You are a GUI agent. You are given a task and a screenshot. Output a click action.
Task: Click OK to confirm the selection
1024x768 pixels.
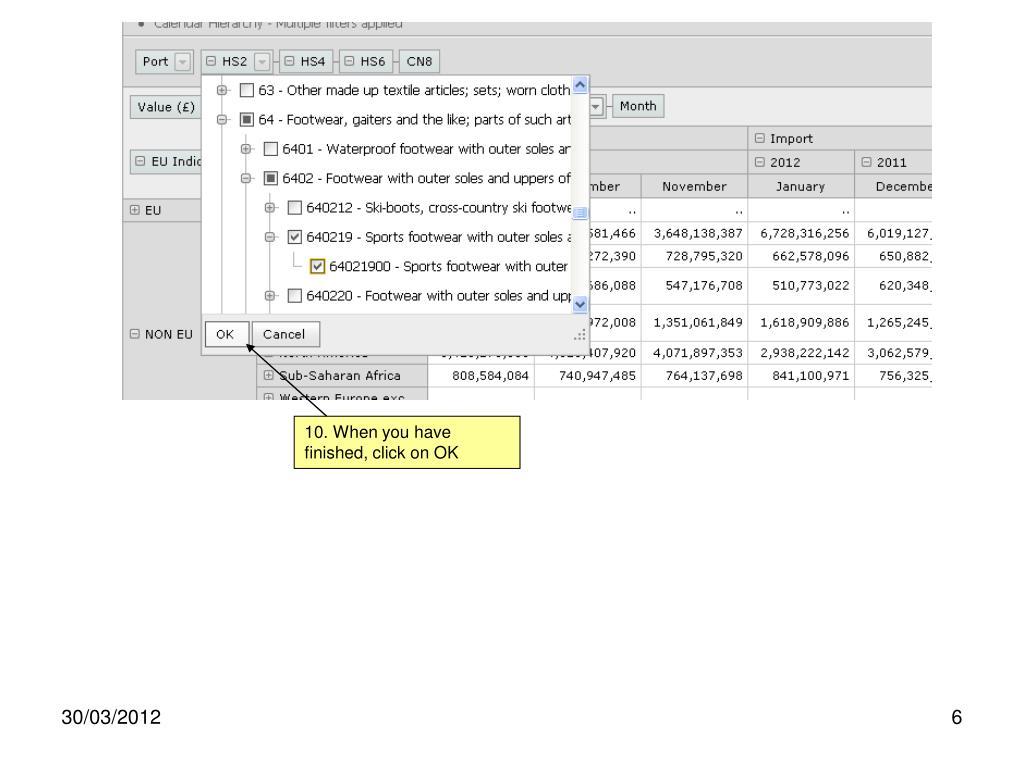[225, 334]
